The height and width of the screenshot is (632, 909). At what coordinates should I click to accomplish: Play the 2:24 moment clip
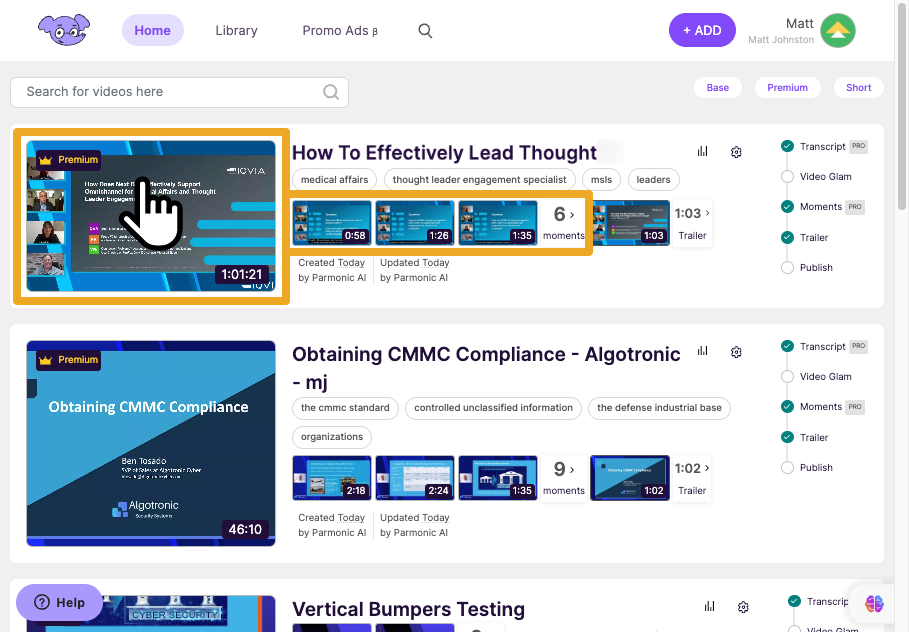tap(414, 478)
